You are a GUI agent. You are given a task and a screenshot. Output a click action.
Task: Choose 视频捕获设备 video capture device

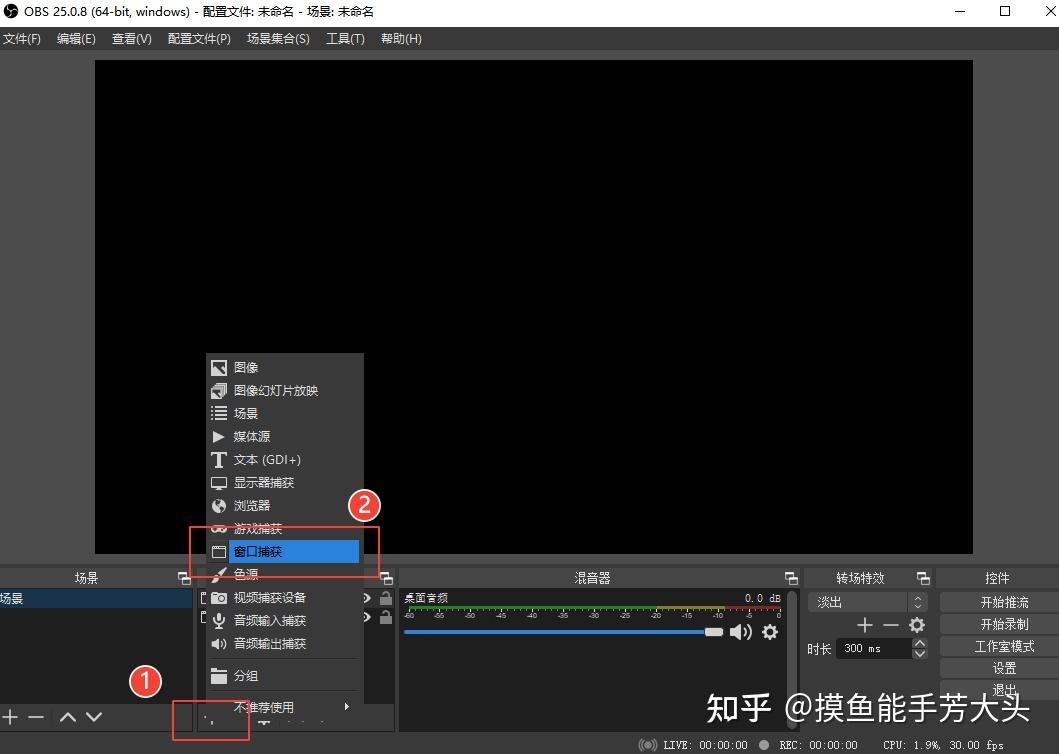284,598
